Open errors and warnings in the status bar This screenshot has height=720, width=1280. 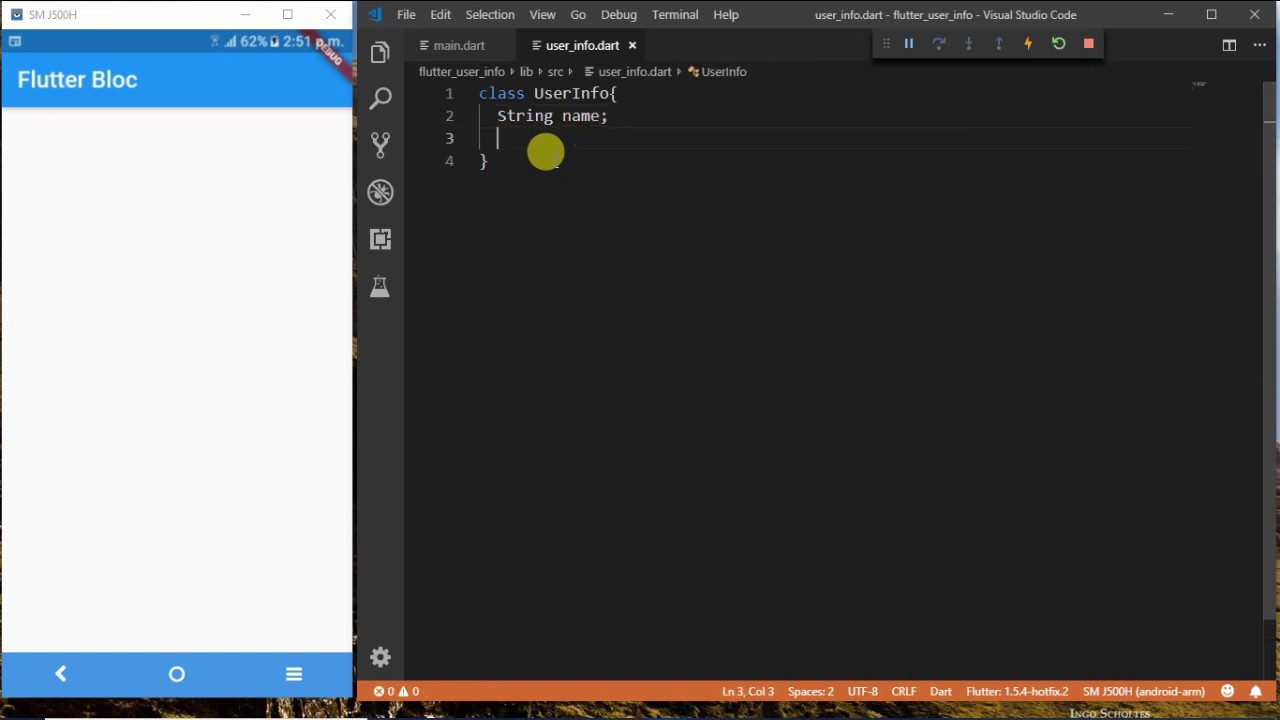pos(396,692)
